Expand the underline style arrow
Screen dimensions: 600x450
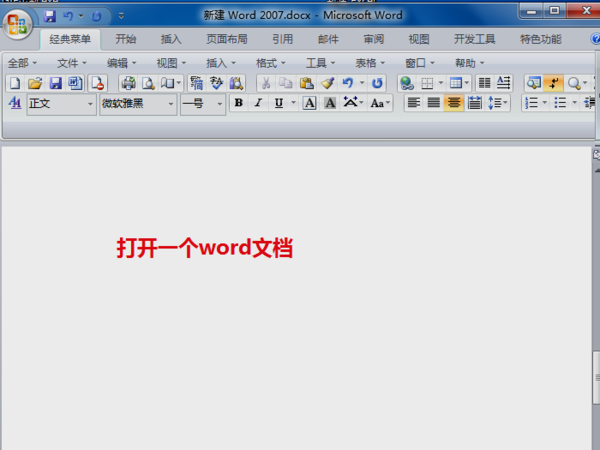click(x=293, y=103)
